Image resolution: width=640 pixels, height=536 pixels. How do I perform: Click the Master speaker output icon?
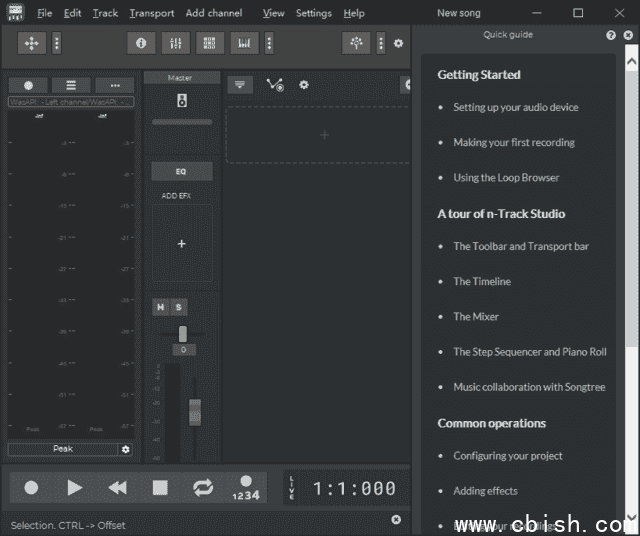click(x=182, y=100)
